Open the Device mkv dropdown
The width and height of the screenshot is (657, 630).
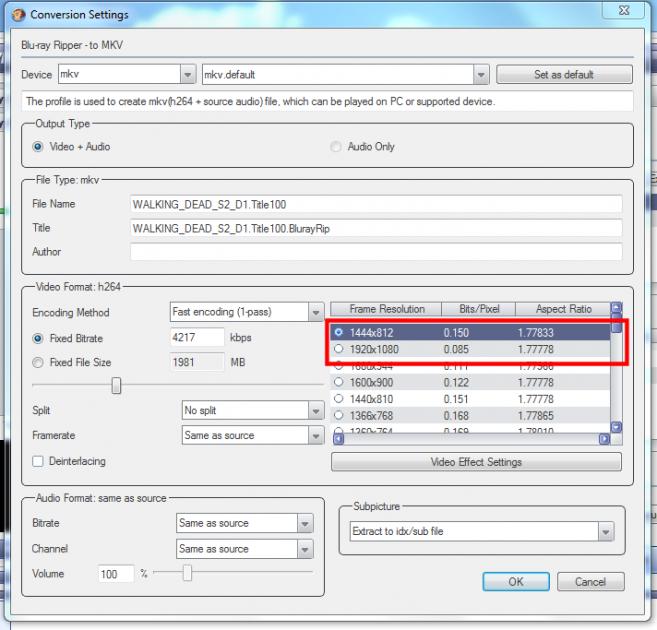pos(188,75)
